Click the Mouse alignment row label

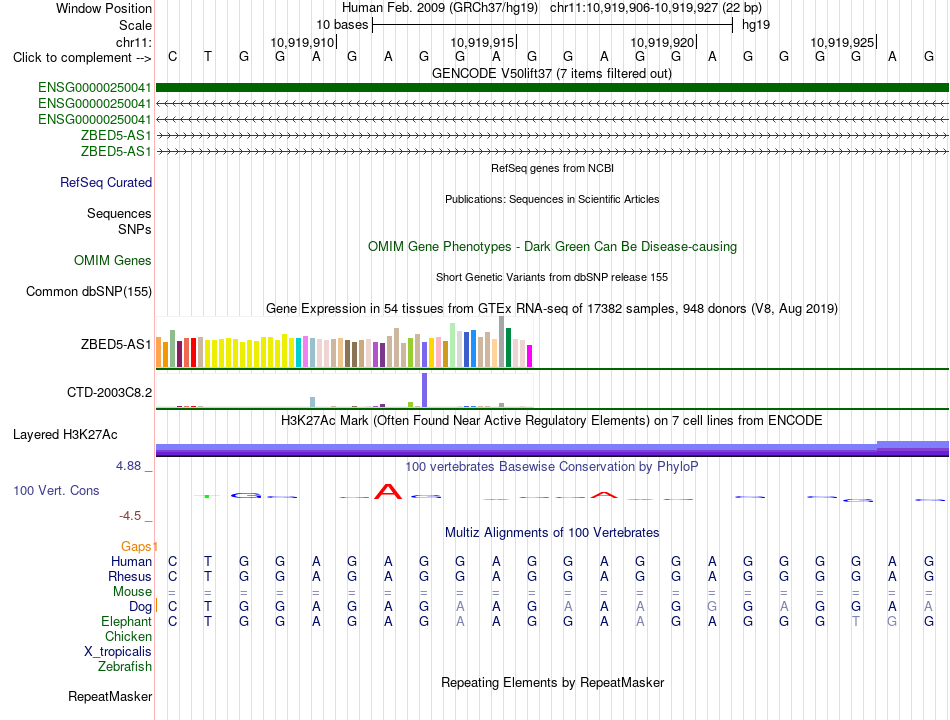click(132, 592)
